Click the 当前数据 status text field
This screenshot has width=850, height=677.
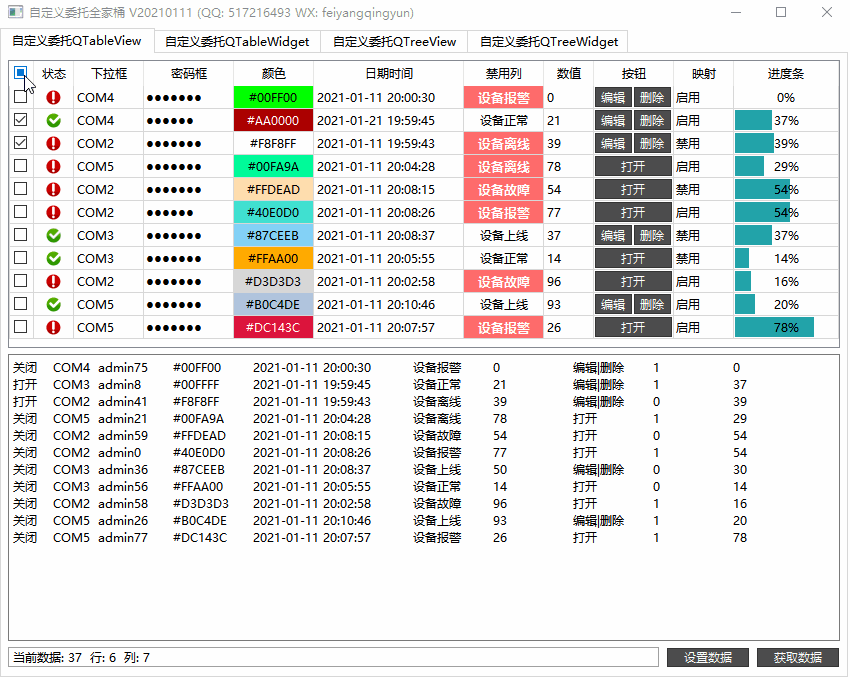(333, 657)
